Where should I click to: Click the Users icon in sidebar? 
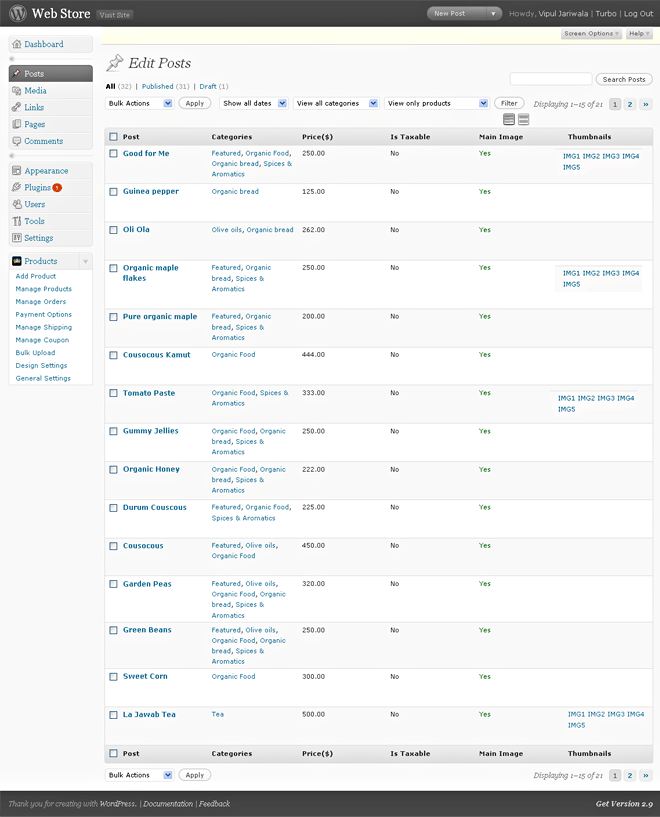coord(17,204)
